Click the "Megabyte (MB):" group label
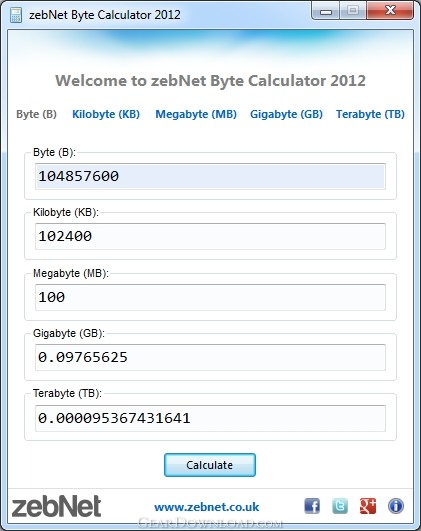421x531 pixels. (71, 273)
